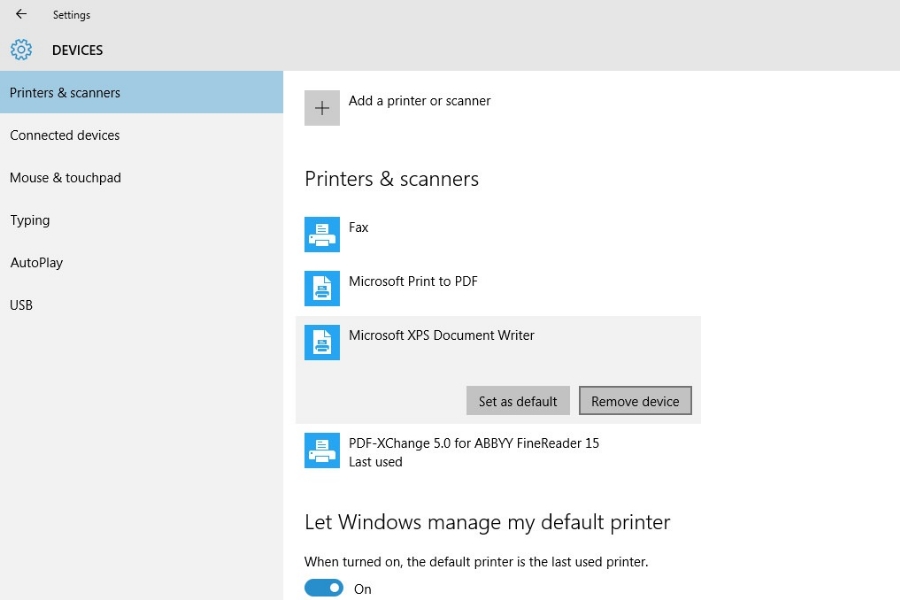Select the Fax device entry
Viewport: 900px width, 600px height.
click(359, 228)
